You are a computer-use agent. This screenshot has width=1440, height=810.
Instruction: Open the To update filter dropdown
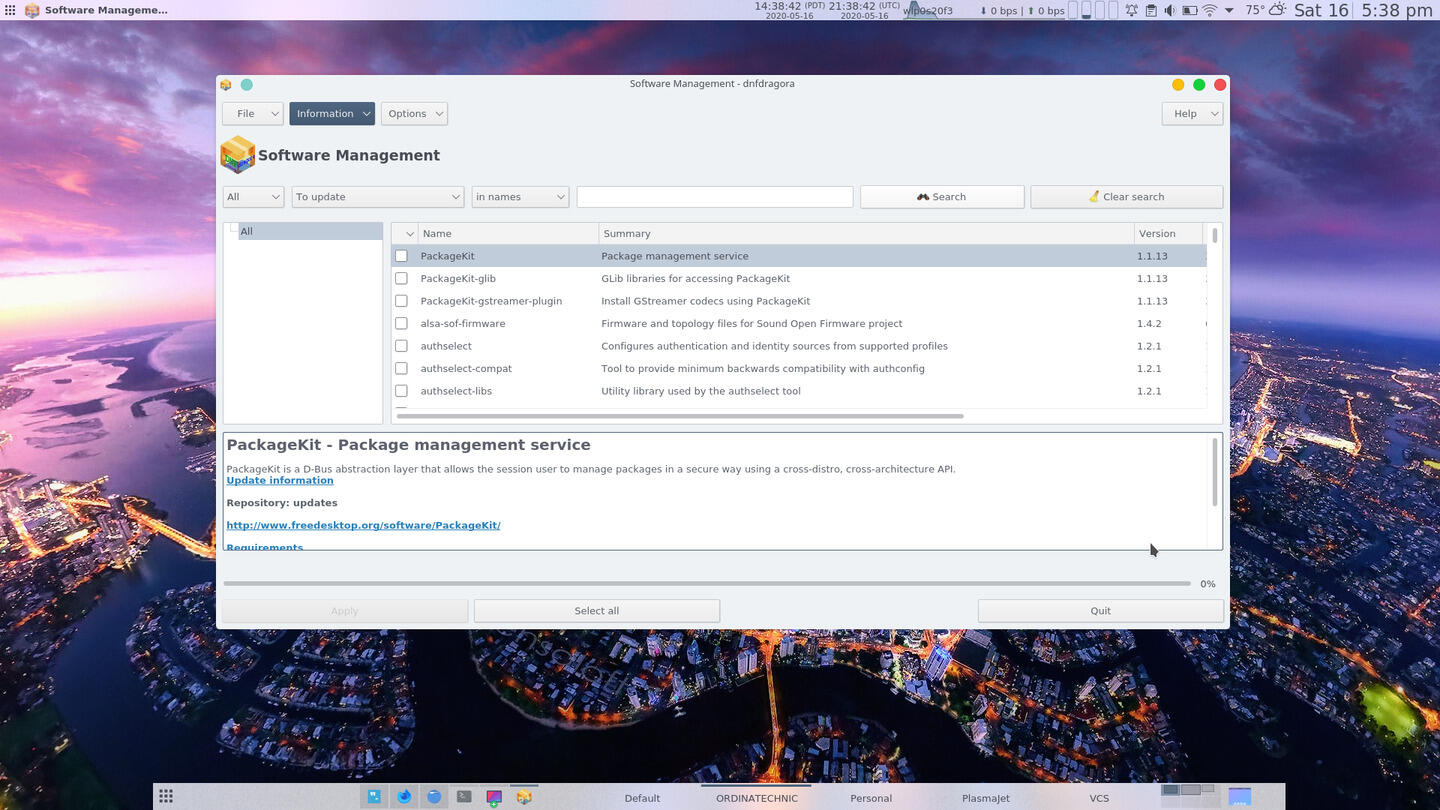(377, 197)
